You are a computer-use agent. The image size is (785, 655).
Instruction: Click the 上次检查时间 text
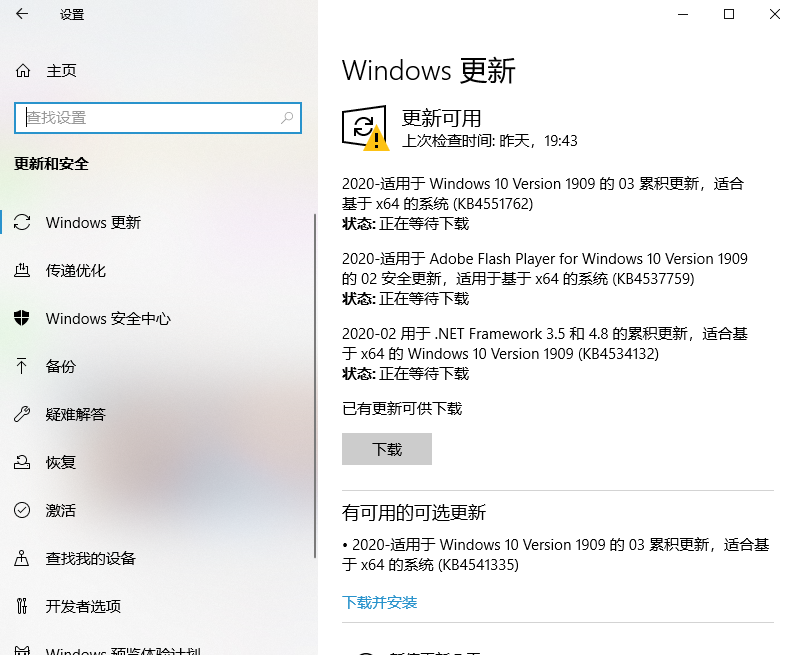[x=490, y=141]
